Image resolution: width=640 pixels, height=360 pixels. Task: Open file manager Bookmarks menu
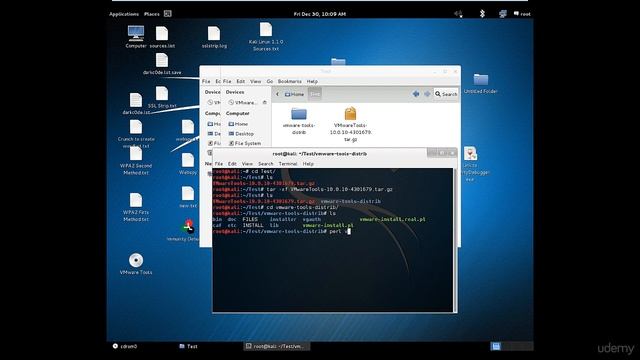pyautogui.click(x=289, y=81)
